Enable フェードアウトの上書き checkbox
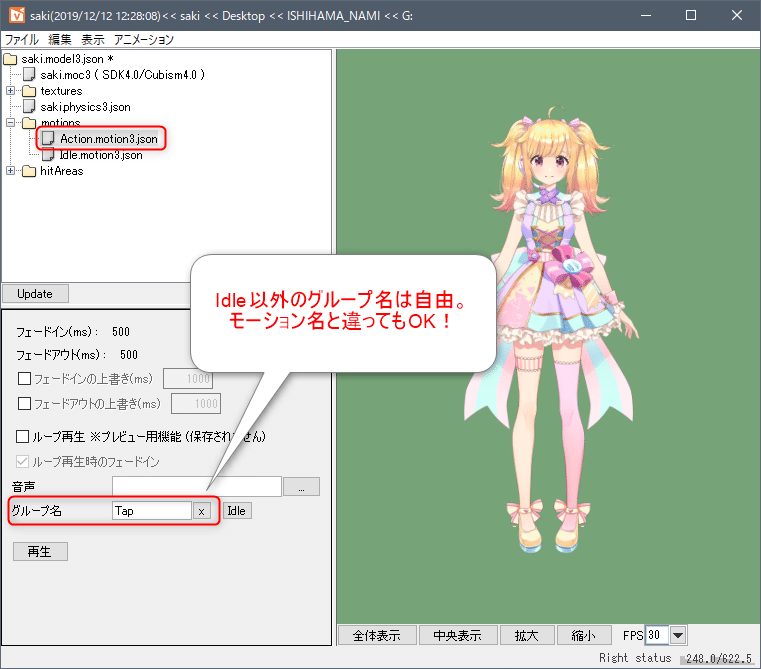 24,403
